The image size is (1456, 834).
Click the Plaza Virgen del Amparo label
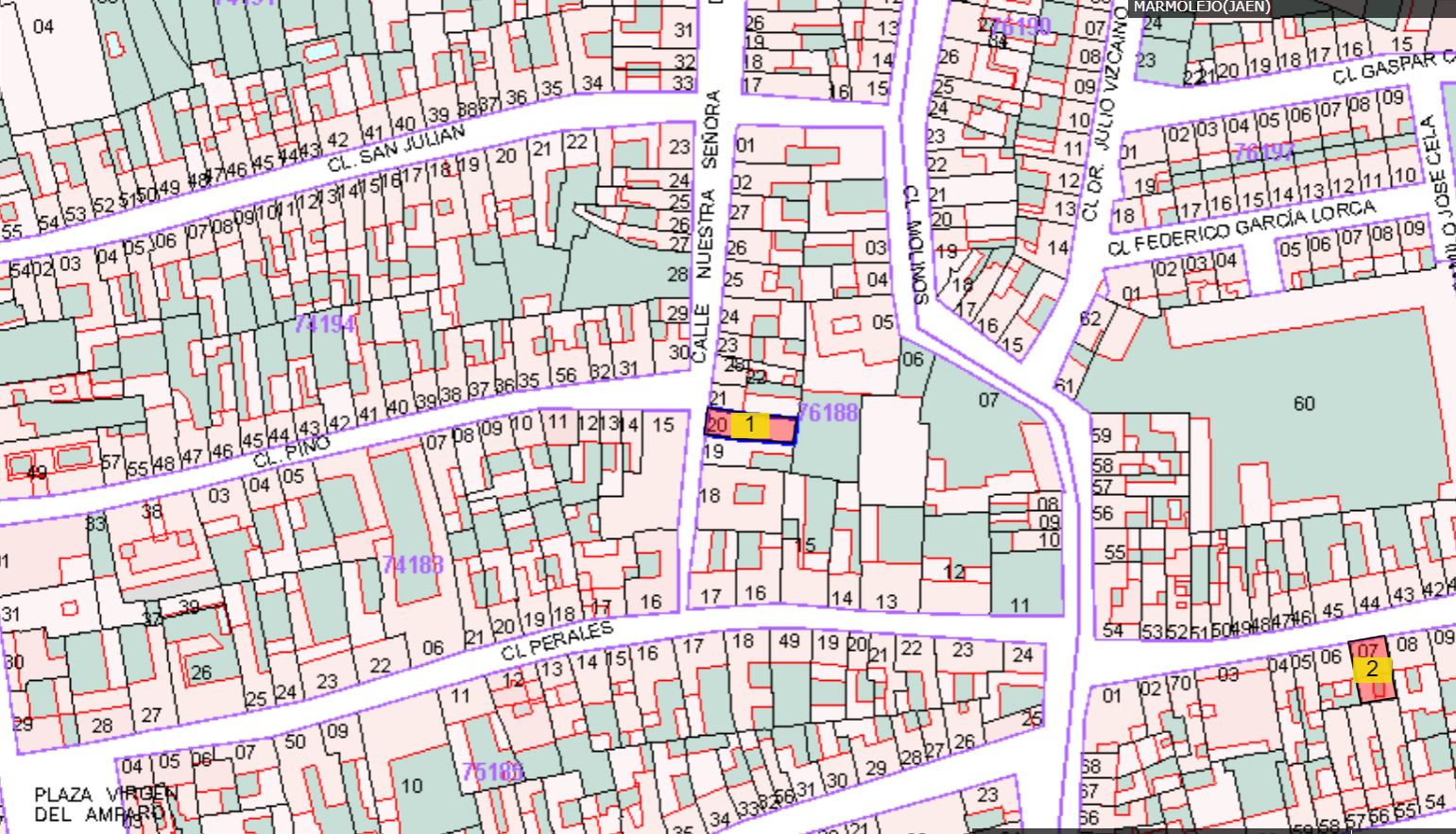pyautogui.click(x=104, y=803)
